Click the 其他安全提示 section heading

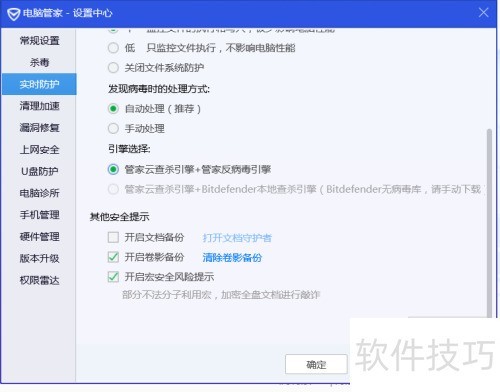(119, 217)
